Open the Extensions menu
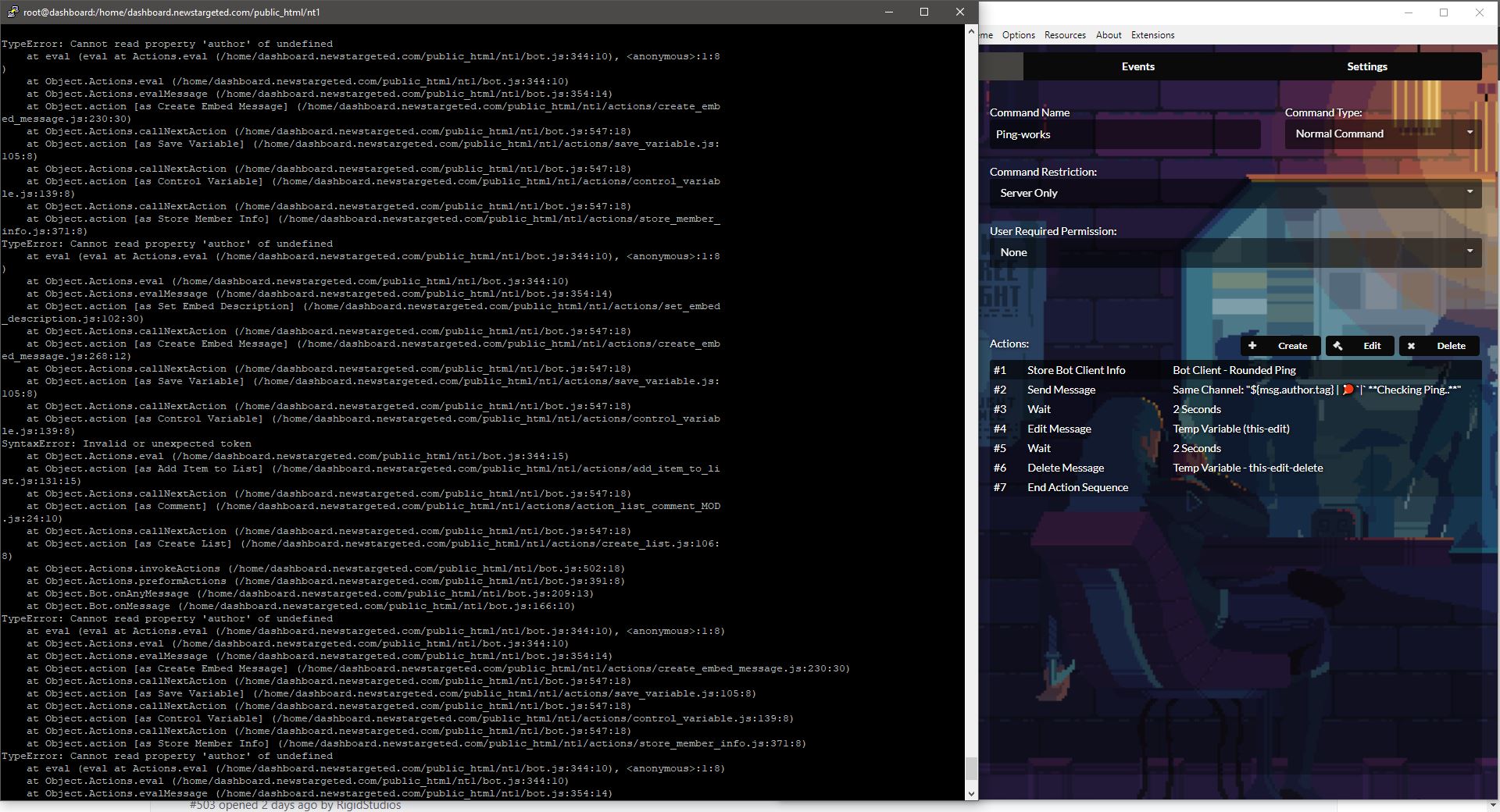This screenshot has height=812, width=1500. pos(1152,34)
